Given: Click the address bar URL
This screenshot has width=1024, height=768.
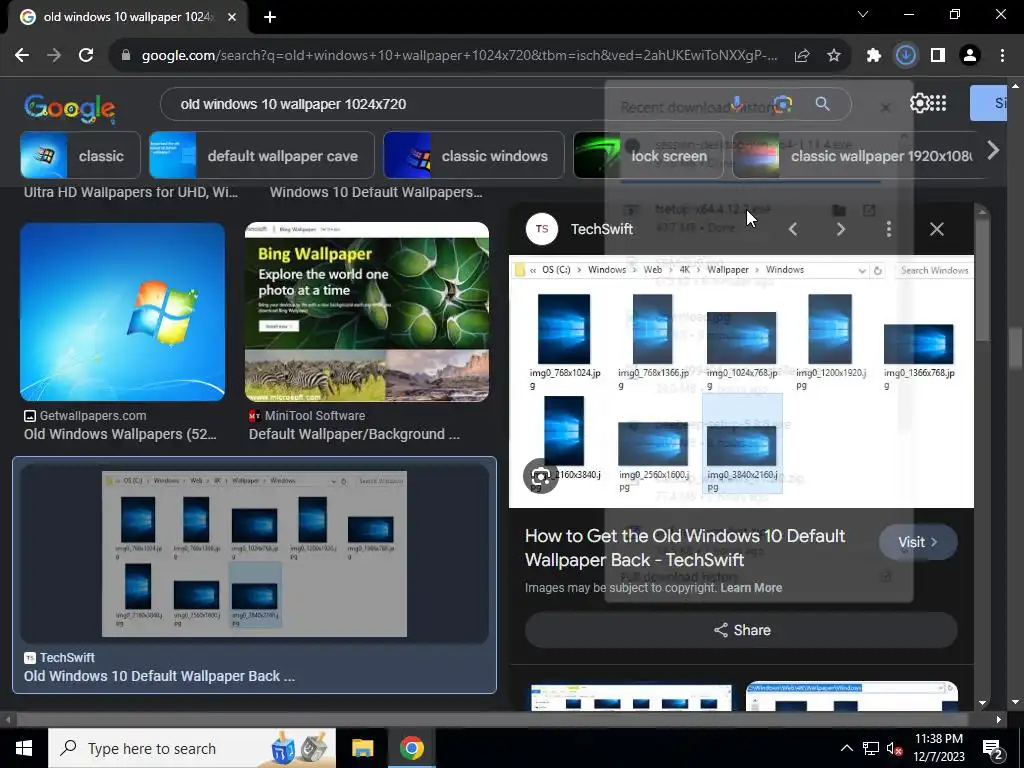Looking at the screenshot, I should [x=459, y=56].
